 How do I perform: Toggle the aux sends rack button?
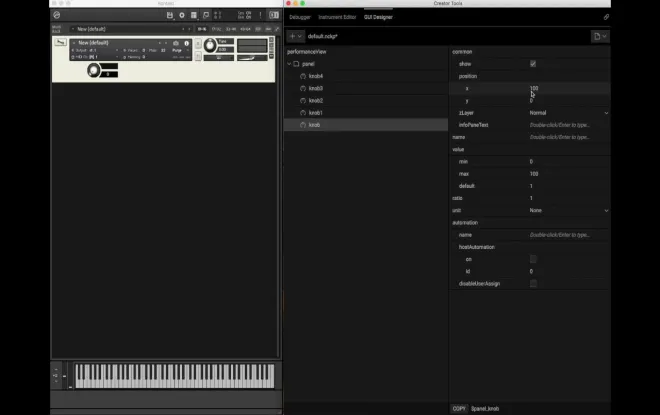point(268,29)
